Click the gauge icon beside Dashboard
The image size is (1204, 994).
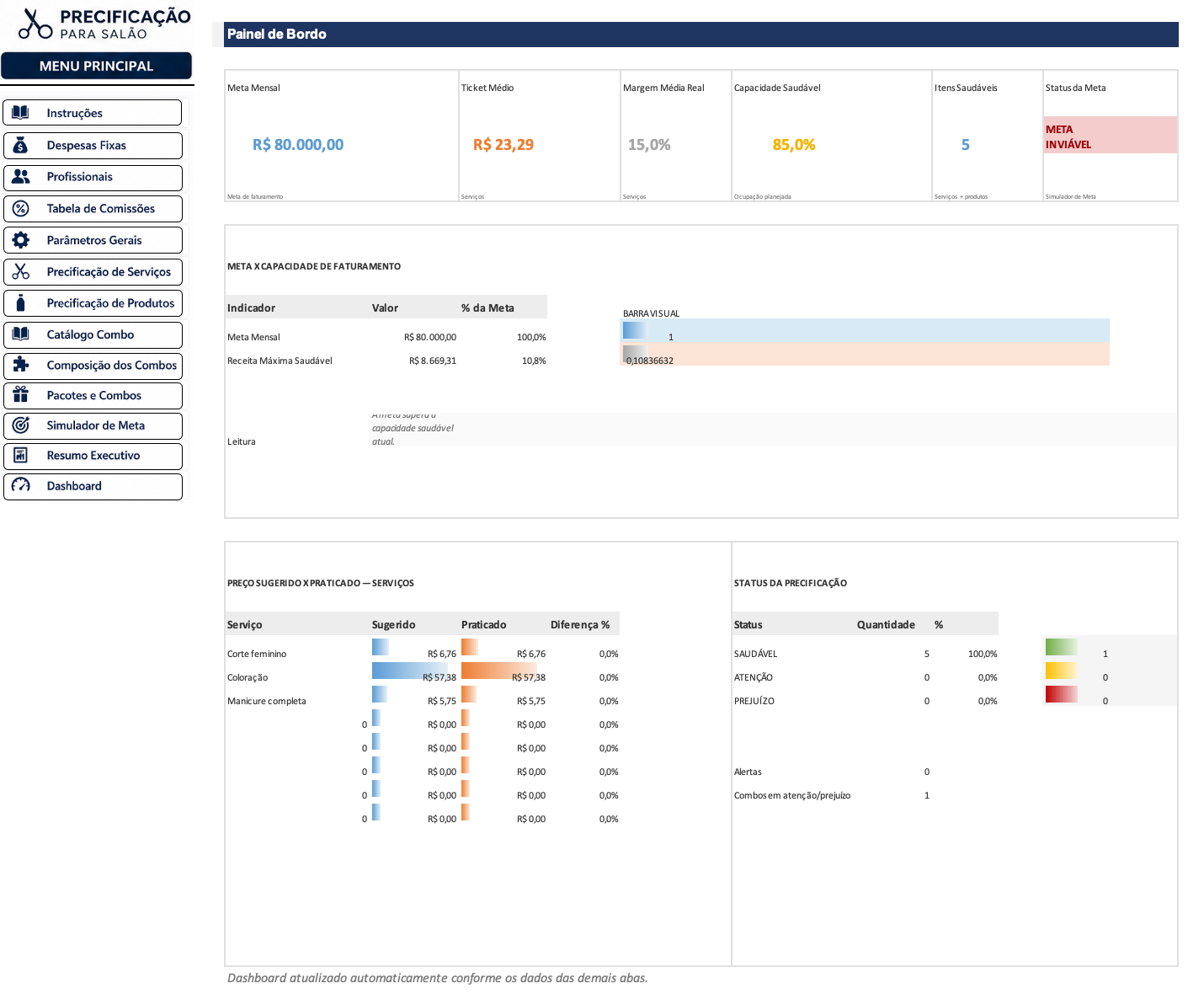point(21,486)
